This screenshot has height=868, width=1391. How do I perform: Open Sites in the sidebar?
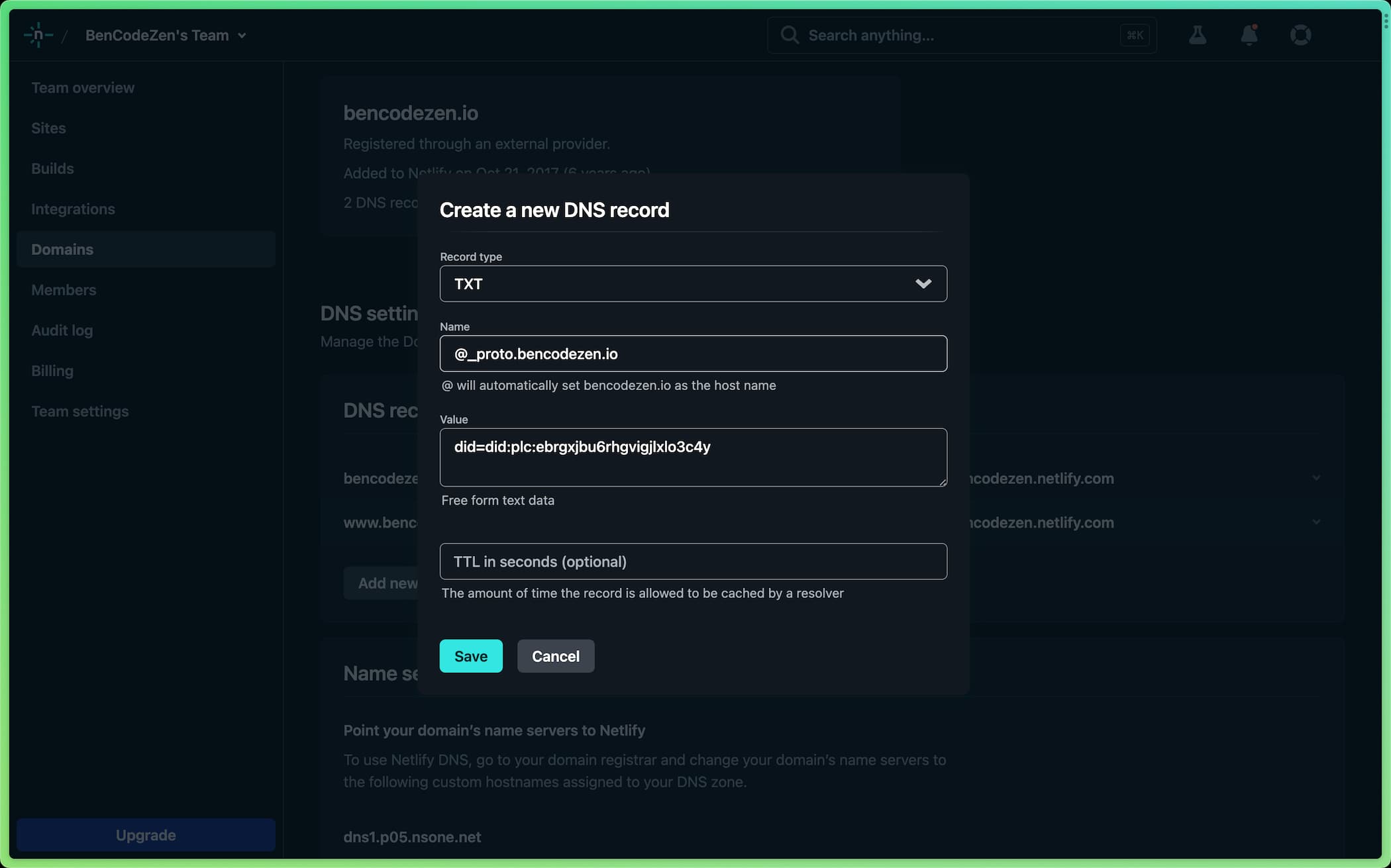pyautogui.click(x=48, y=128)
